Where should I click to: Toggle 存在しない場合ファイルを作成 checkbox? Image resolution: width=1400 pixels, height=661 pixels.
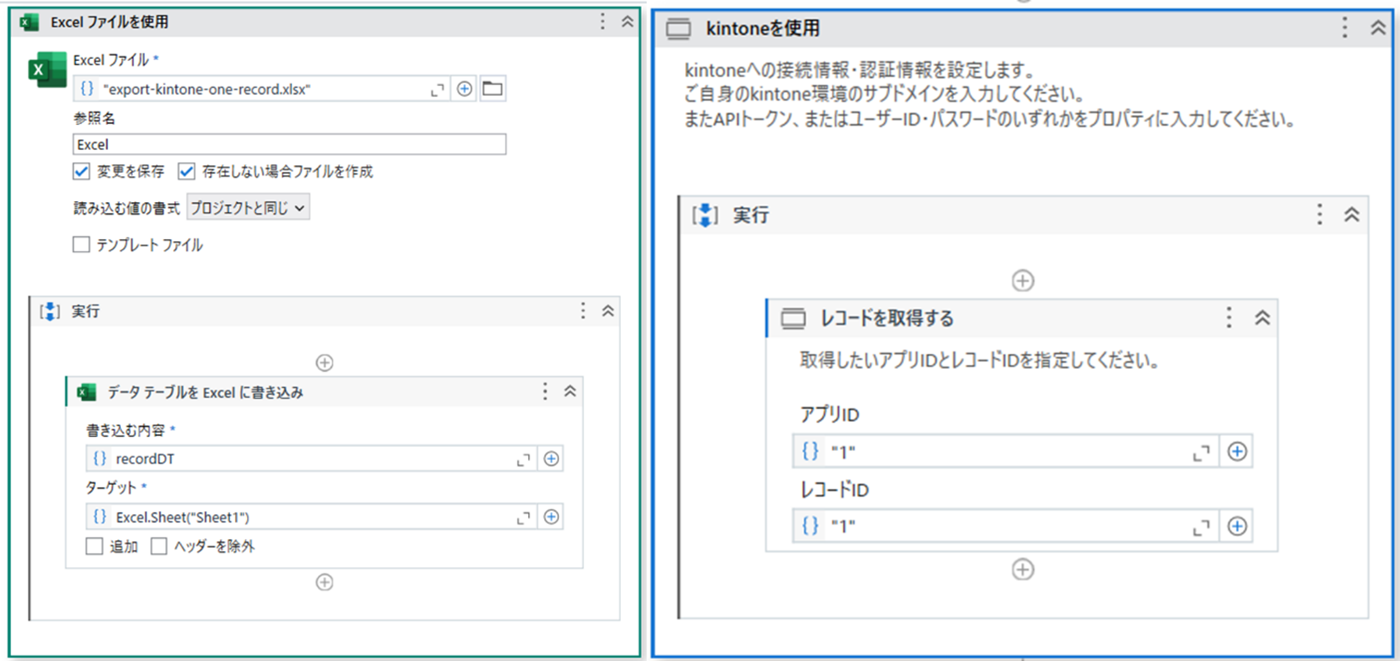[187, 171]
